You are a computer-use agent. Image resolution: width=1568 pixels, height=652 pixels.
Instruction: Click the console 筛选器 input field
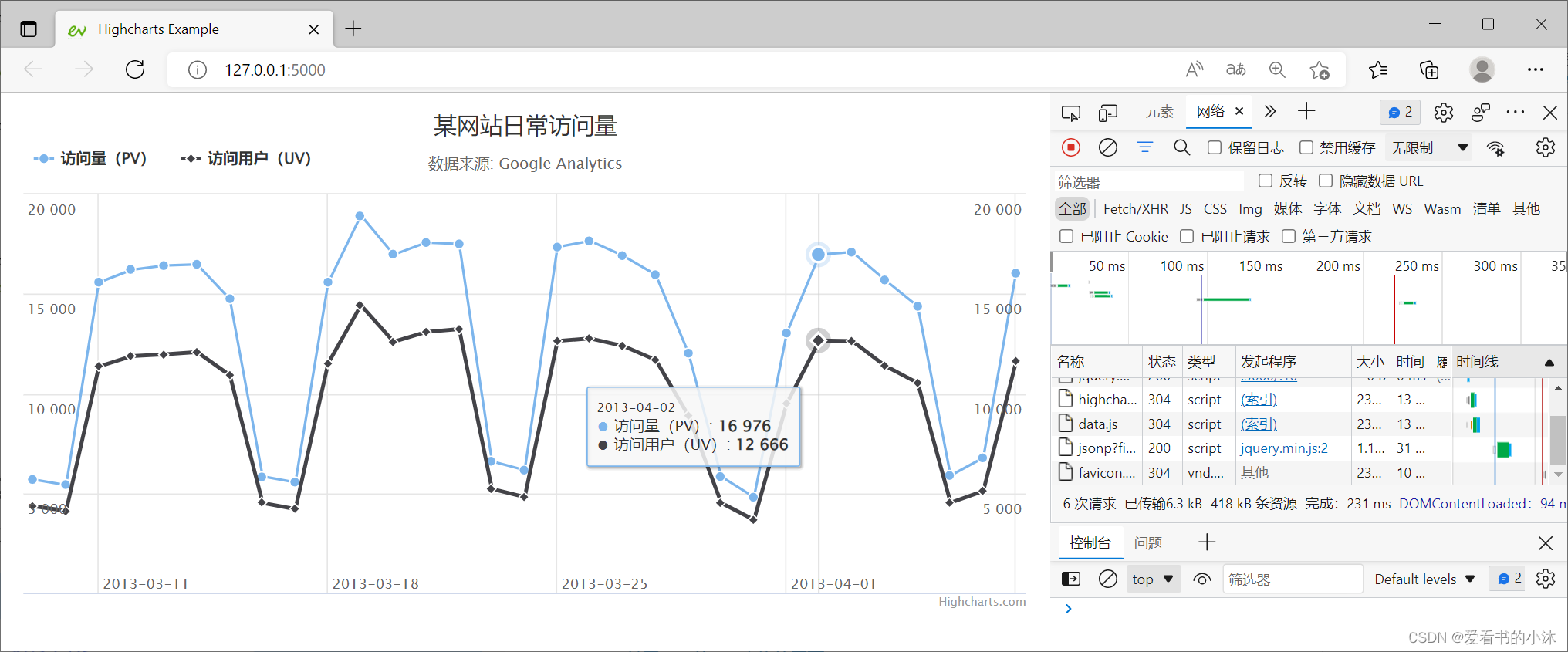(x=1293, y=579)
